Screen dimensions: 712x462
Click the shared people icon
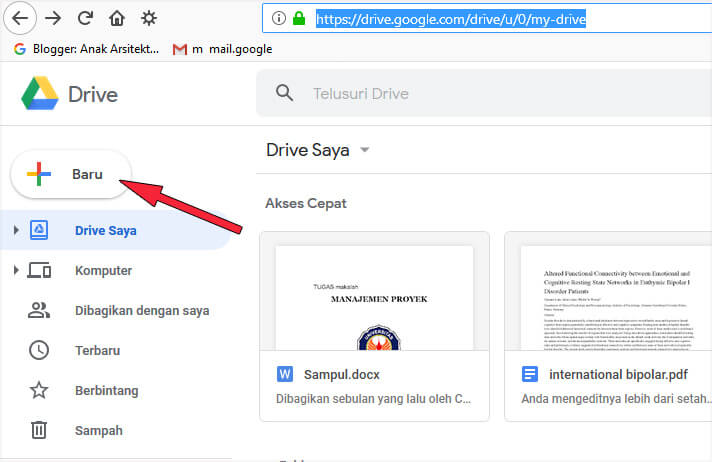pos(39,310)
